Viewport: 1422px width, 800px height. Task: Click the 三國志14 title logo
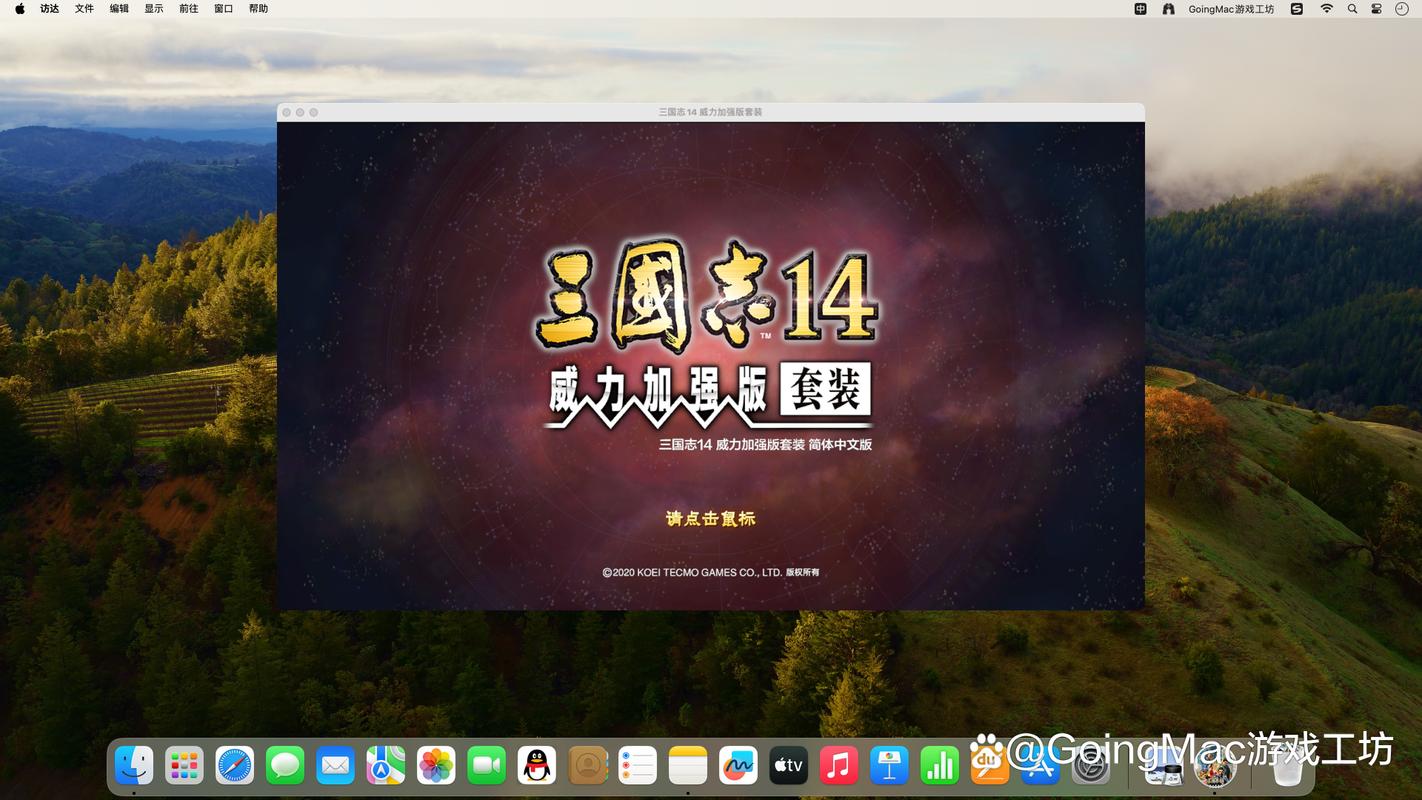tap(706, 296)
